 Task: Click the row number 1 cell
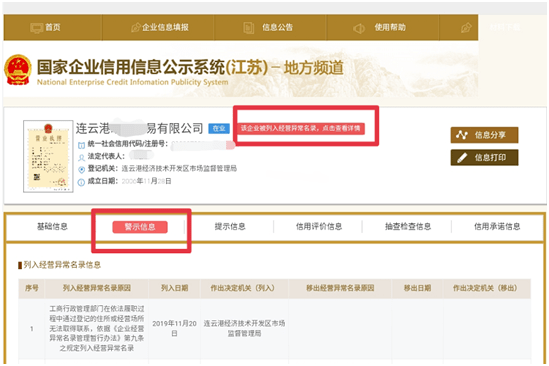[32, 329]
